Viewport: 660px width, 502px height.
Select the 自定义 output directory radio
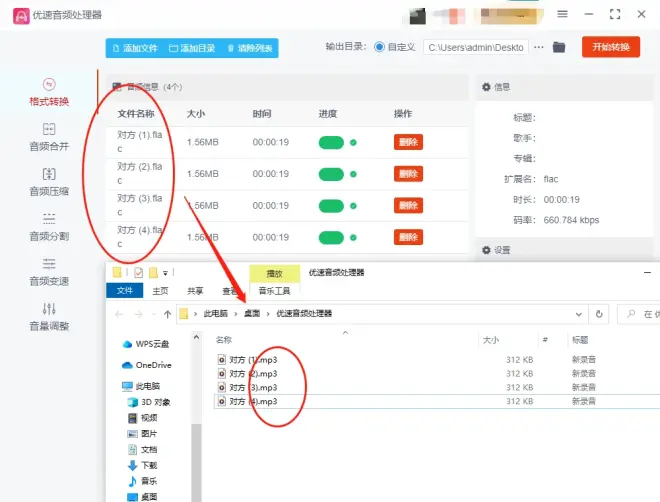(379, 47)
